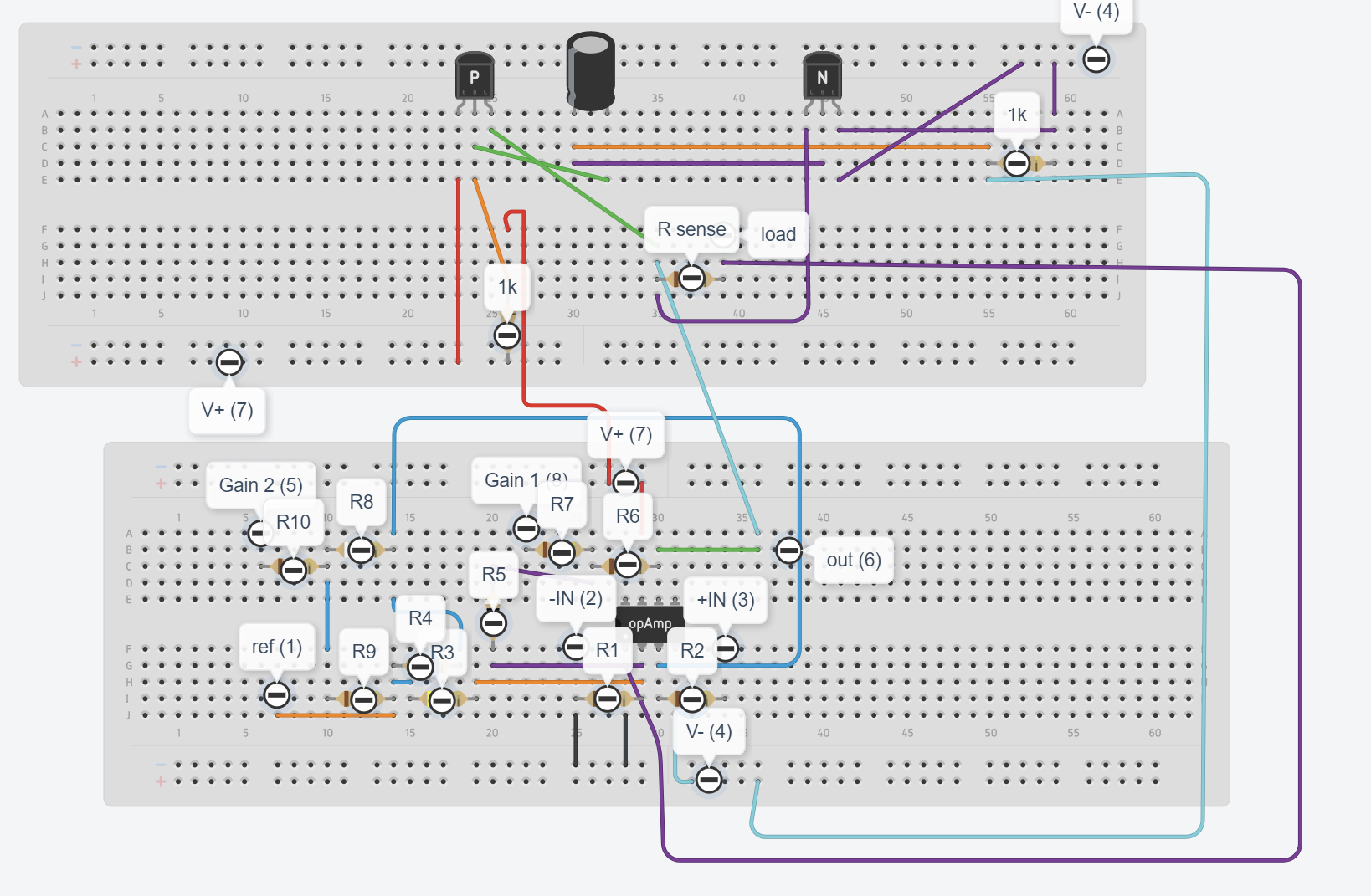Click the load label near R sense

pyautogui.click(x=778, y=234)
